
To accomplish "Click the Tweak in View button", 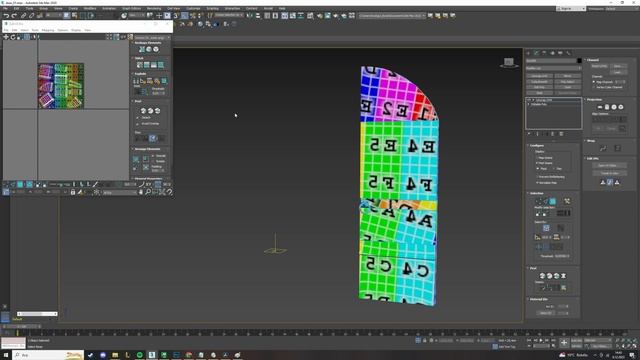I will pos(609,173).
